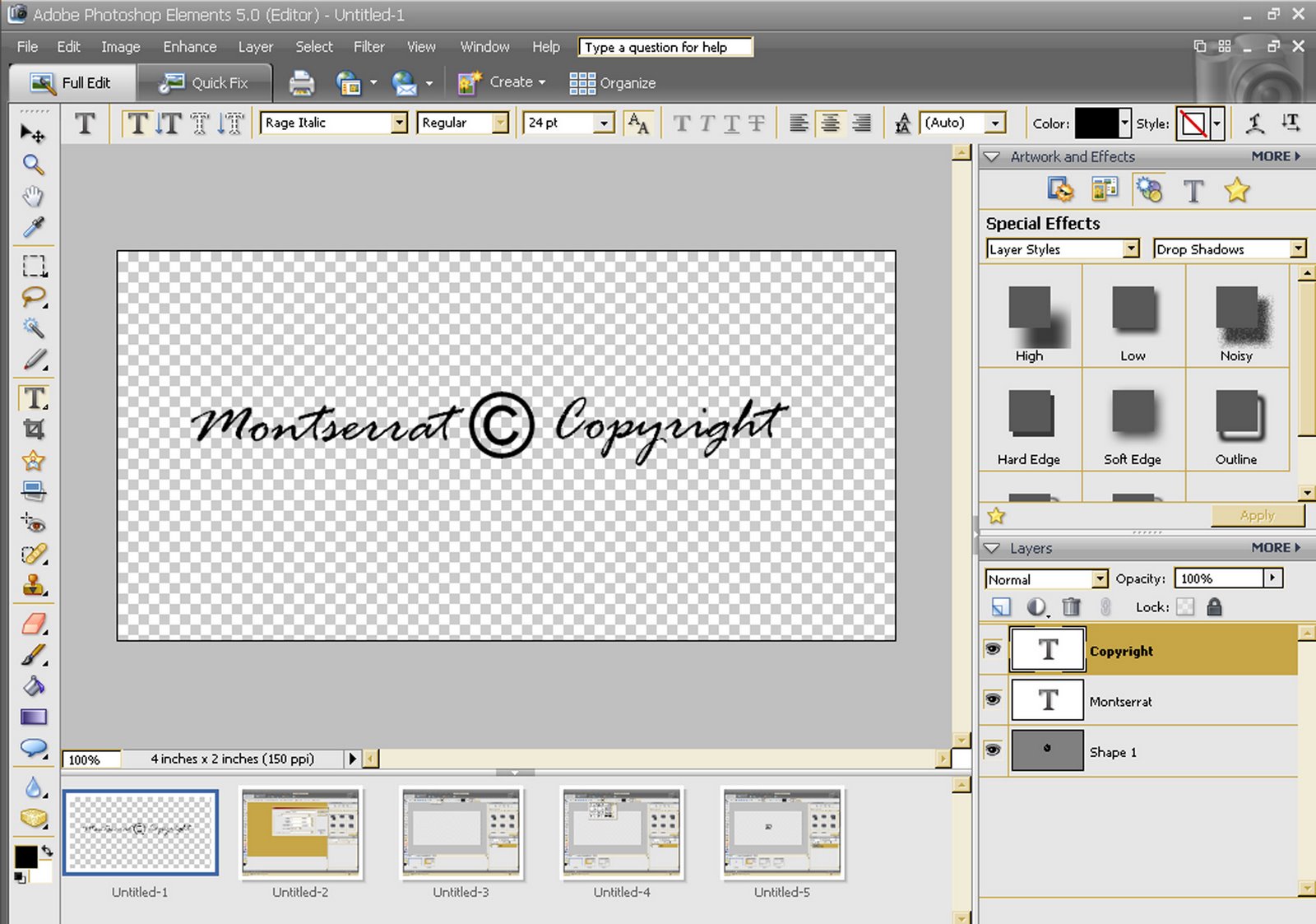Open Layers panel MORE menu
1316x924 pixels.
(x=1276, y=547)
